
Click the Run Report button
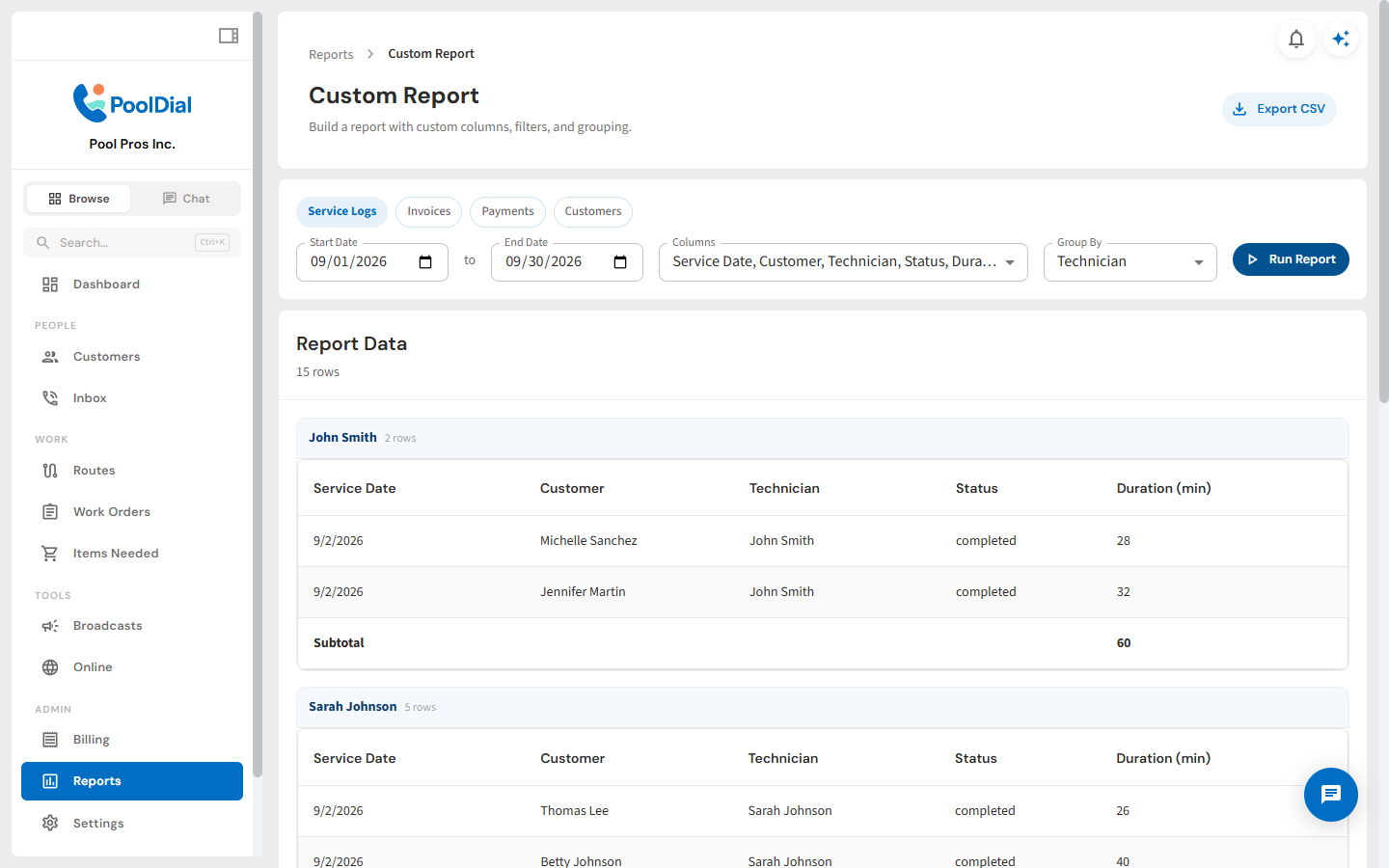pos(1291,259)
